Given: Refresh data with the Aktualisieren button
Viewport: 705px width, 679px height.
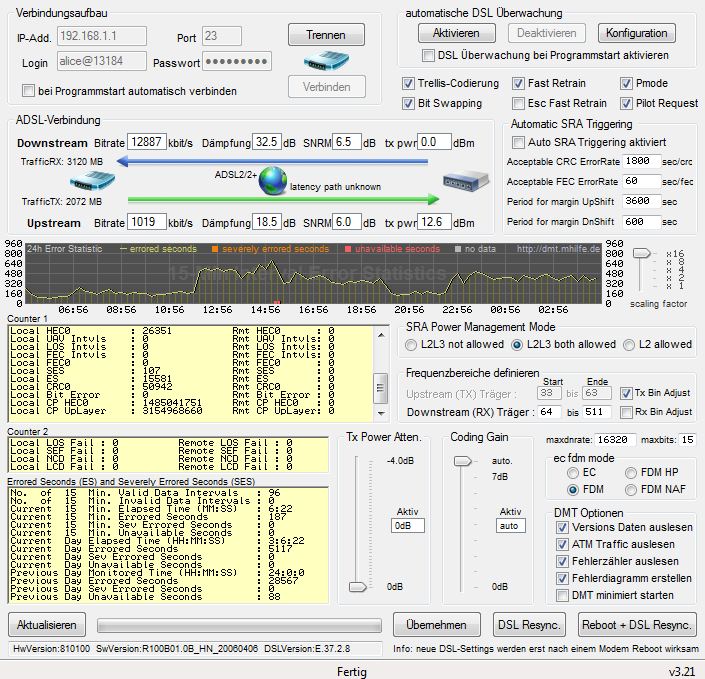Looking at the screenshot, I should [x=47, y=625].
